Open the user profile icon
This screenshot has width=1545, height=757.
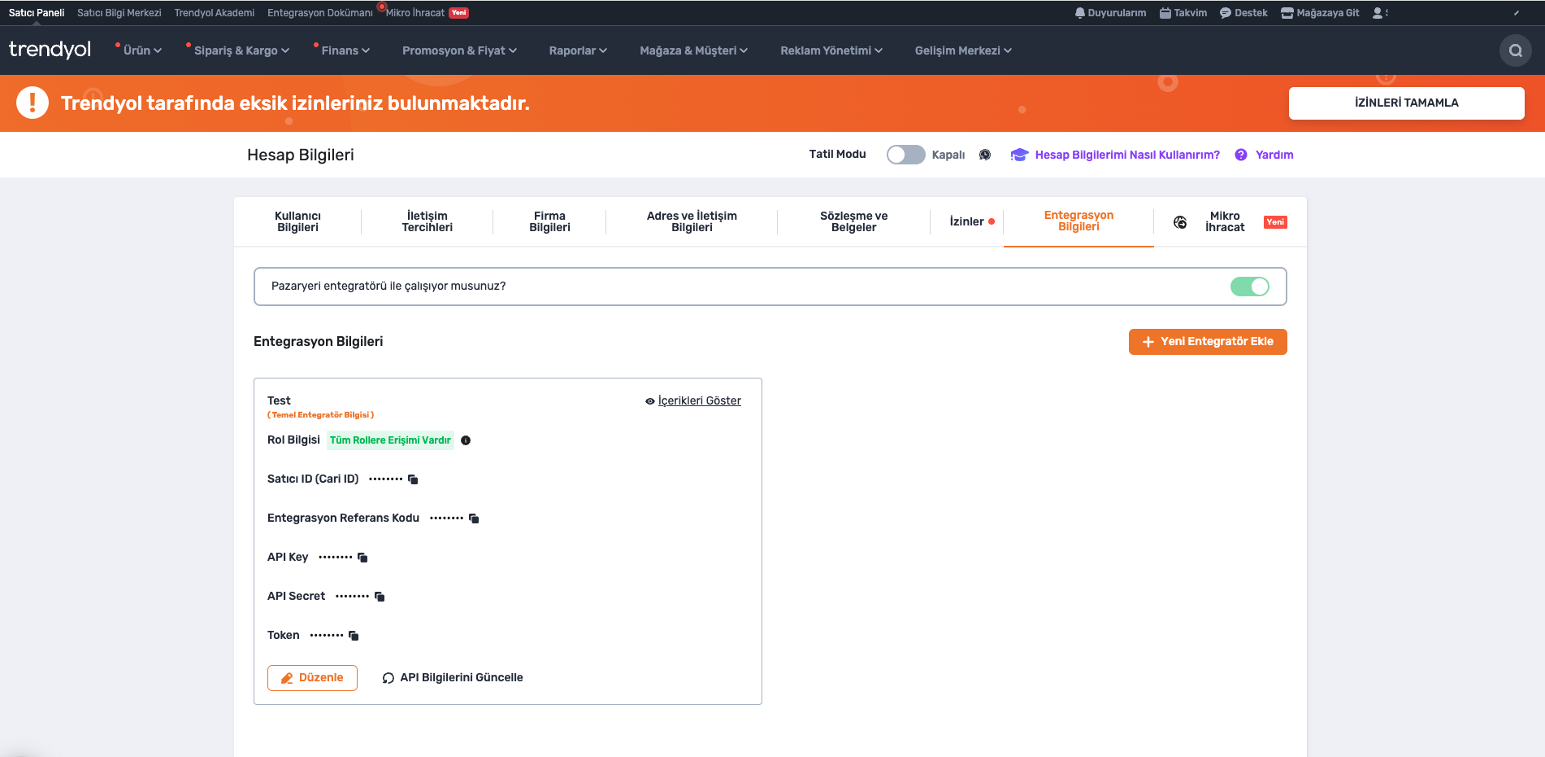pyautogui.click(x=1378, y=13)
